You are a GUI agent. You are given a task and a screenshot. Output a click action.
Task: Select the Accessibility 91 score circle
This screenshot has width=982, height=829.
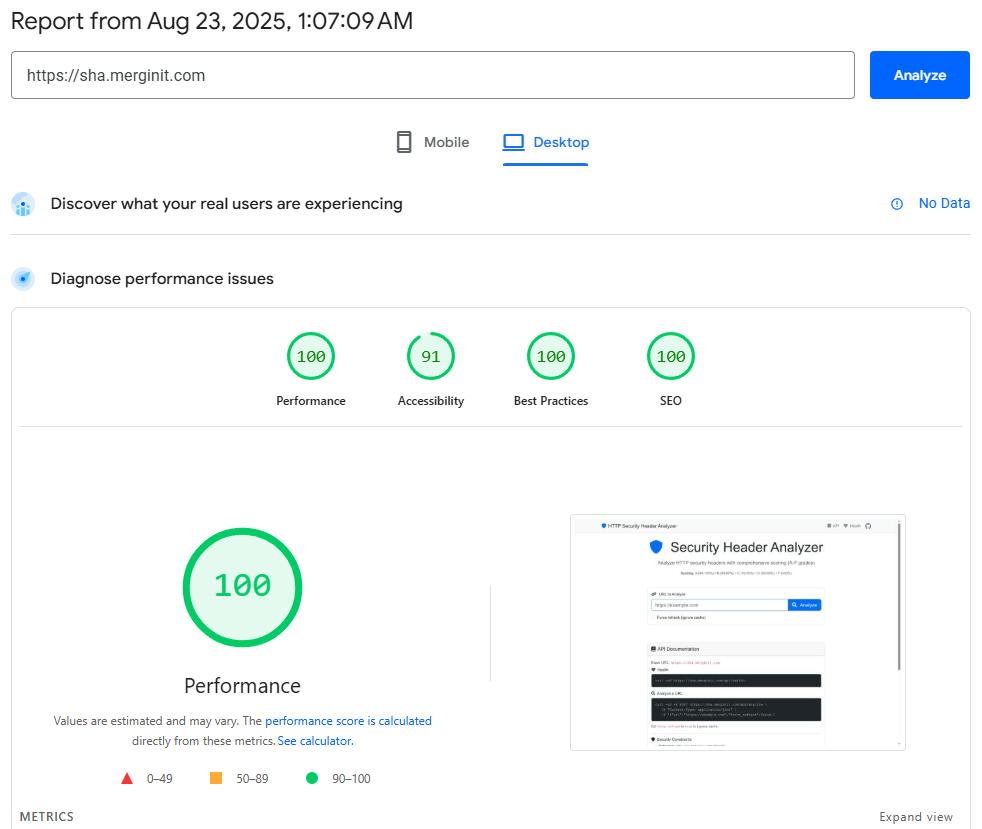(431, 356)
